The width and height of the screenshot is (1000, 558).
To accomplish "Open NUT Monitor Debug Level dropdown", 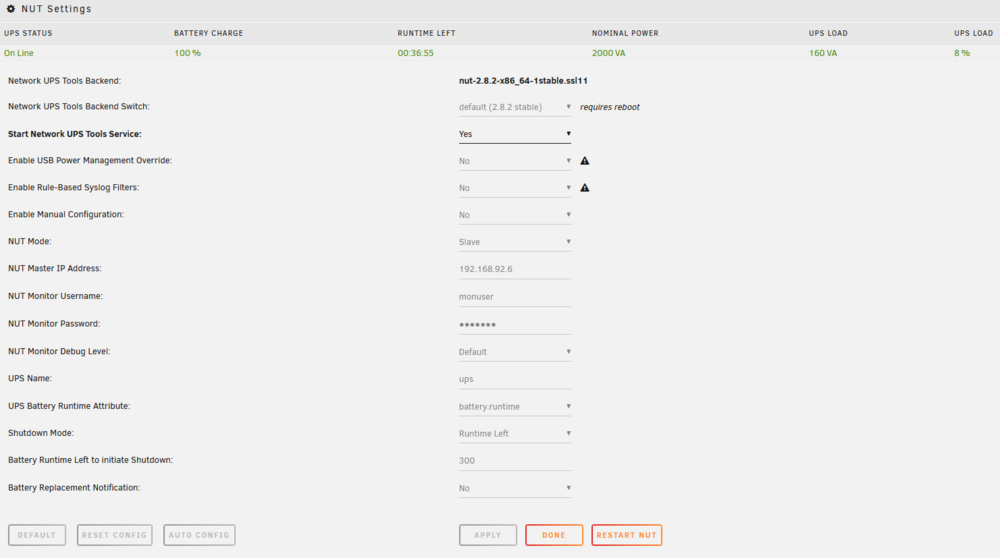I will (x=515, y=352).
